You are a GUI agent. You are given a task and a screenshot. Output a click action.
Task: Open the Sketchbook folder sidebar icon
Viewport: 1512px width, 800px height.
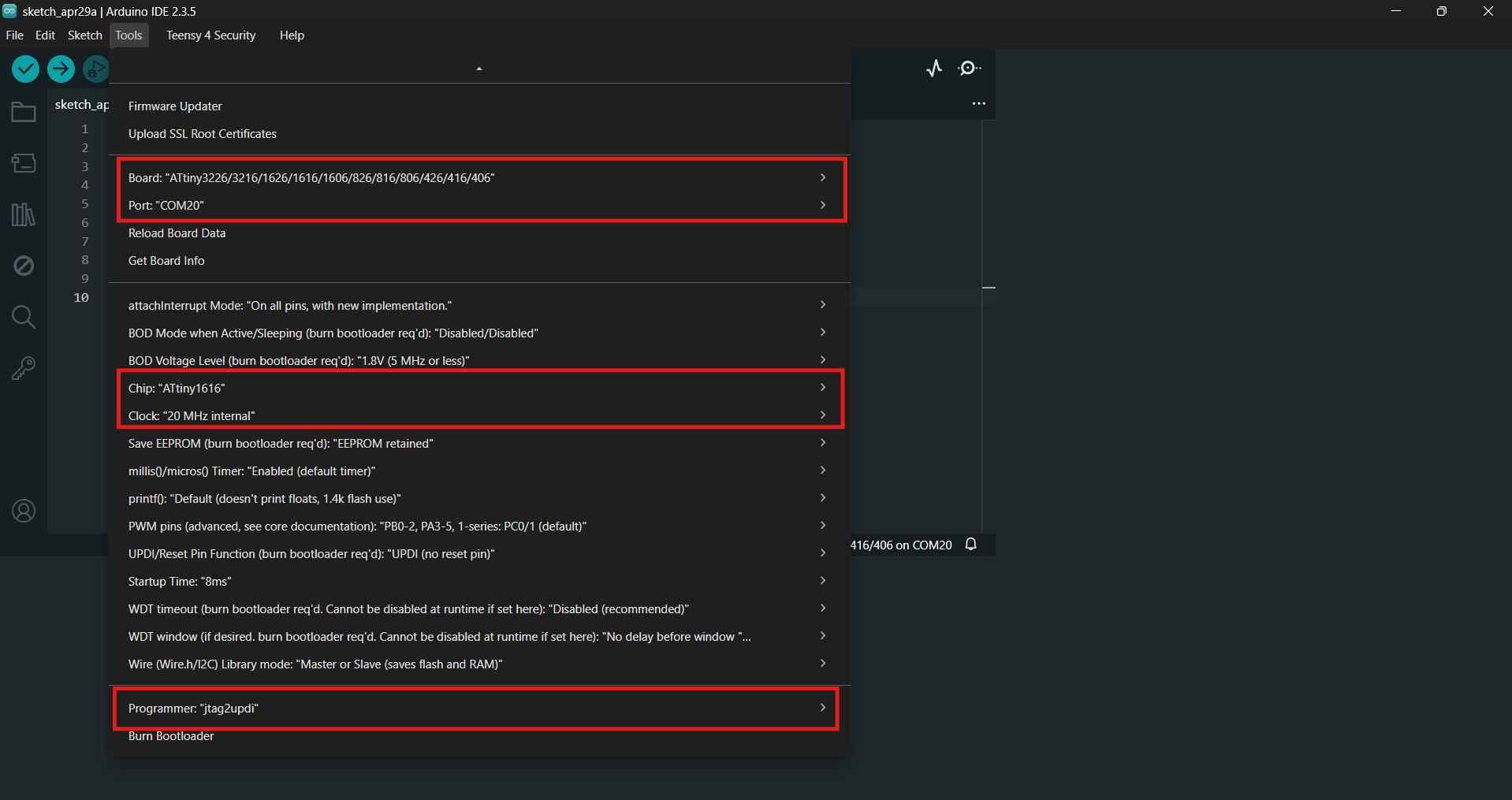pyautogui.click(x=24, y=112)
